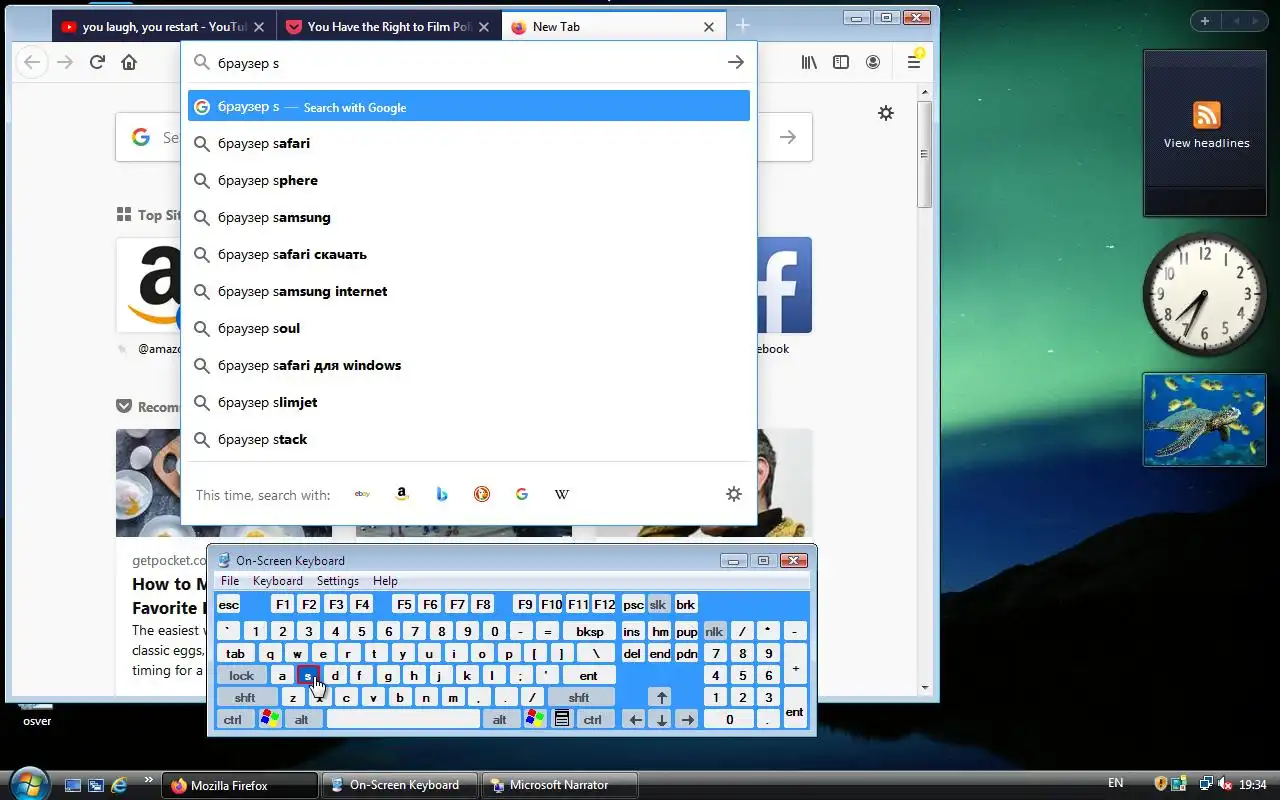Show the Firefox sidebars
1280x800 pixels.
[x=841, y=62]
